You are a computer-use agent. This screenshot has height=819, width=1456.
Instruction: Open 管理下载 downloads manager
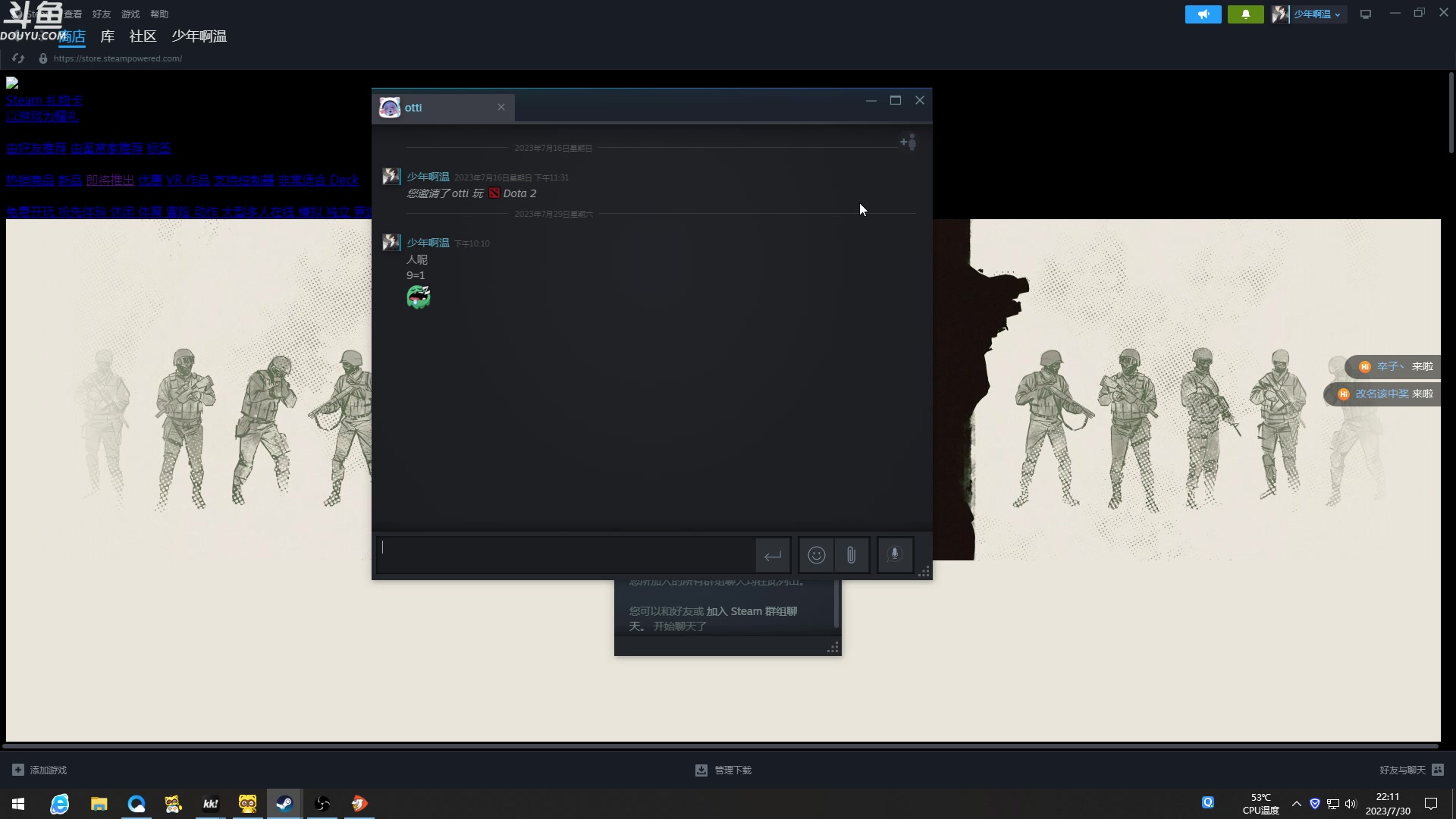(x=723, y=770)
